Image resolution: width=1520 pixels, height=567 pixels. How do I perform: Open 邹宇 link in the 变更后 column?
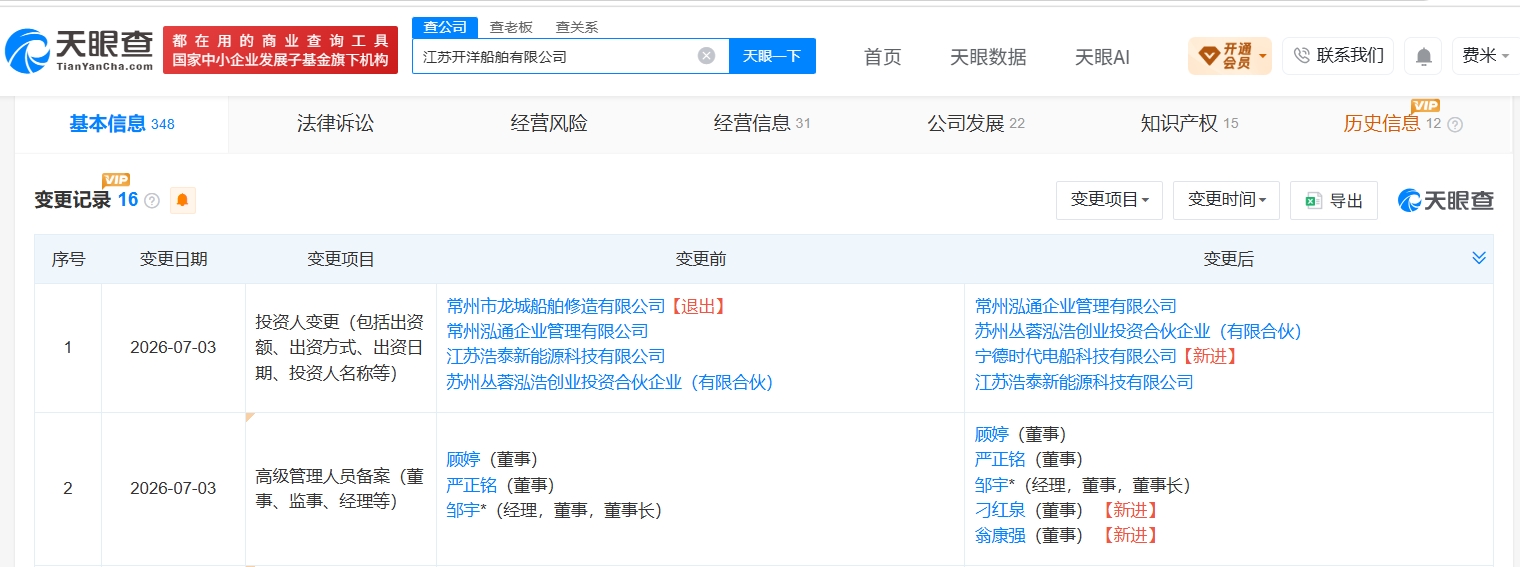point(991,485)
